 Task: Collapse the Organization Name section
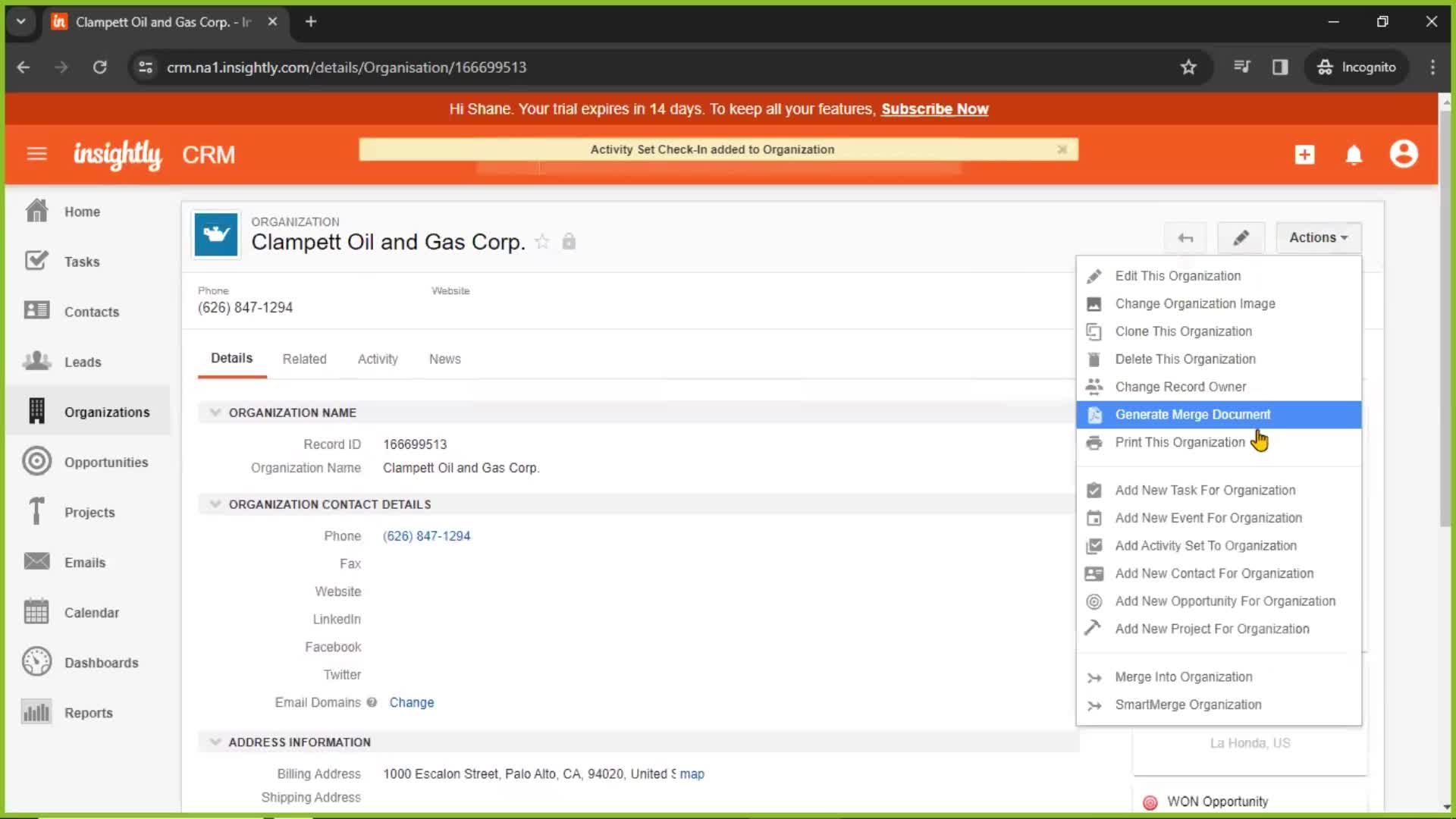(x=215, y=413)
